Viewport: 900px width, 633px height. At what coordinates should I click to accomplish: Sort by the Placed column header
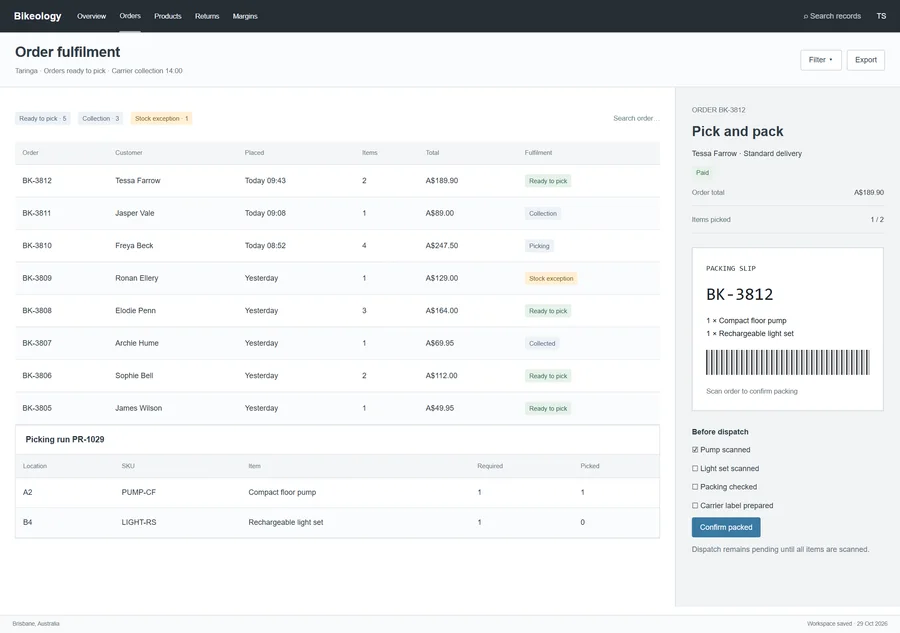tap(254, 153)
